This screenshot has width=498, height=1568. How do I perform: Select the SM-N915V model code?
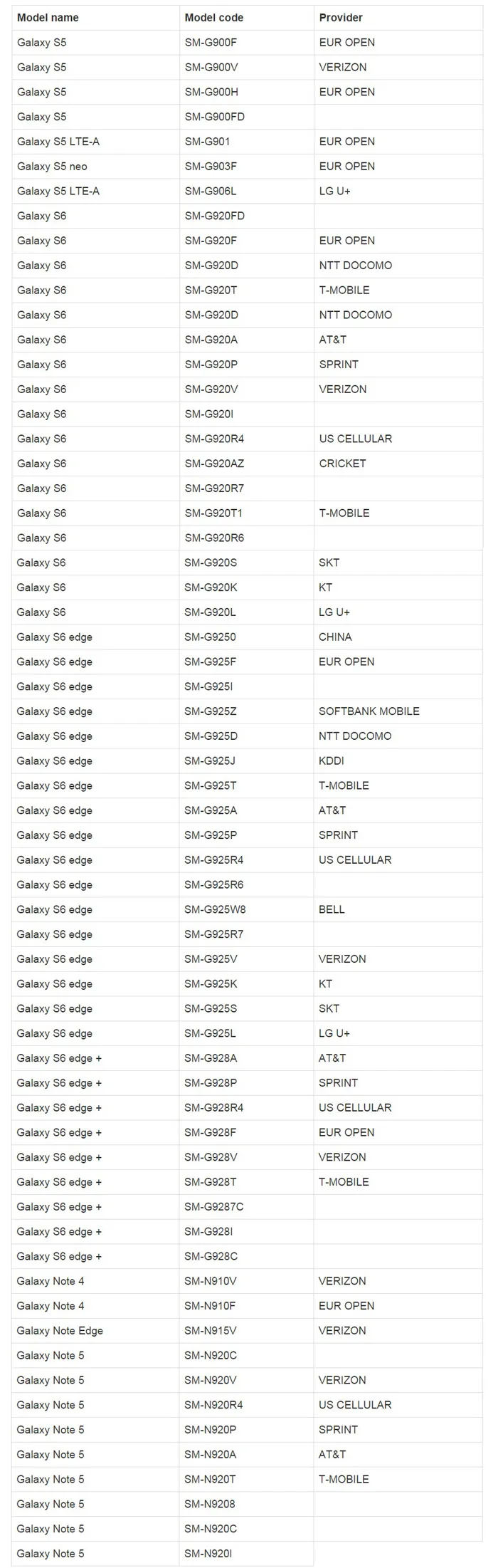coord(210,1331)
